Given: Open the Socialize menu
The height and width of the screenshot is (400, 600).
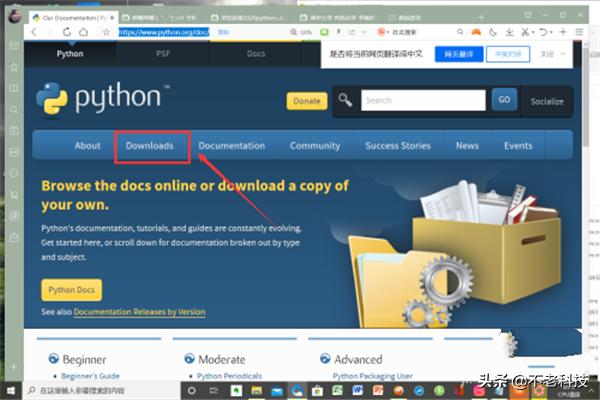Looking at the screenshot, I should [x=547, y=101].
